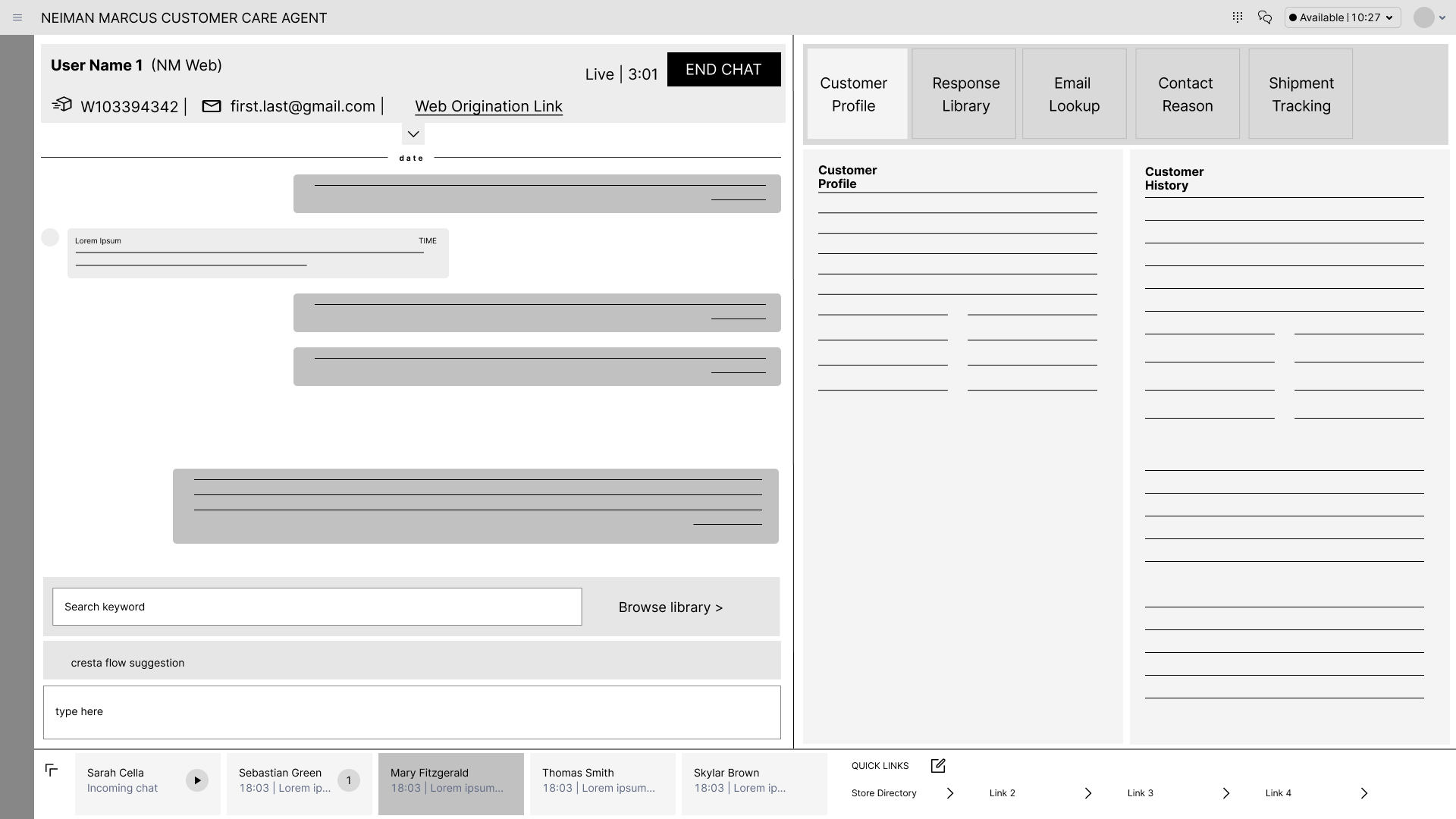This screenshot has width=1456, height=819.
Task: Open the apps grid icon
Action: coord(1238,17)
